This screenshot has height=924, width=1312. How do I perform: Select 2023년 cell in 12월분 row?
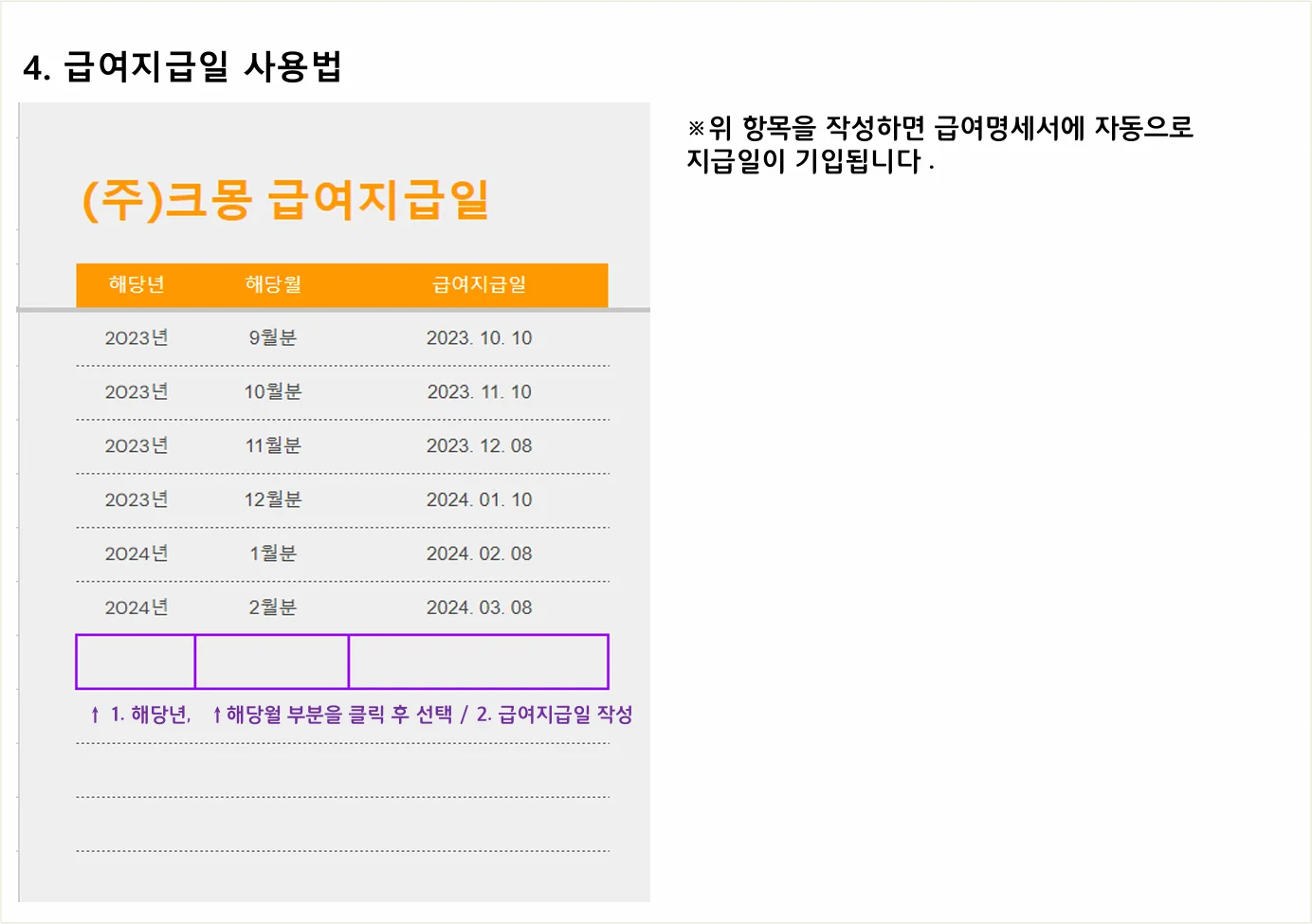137,500
